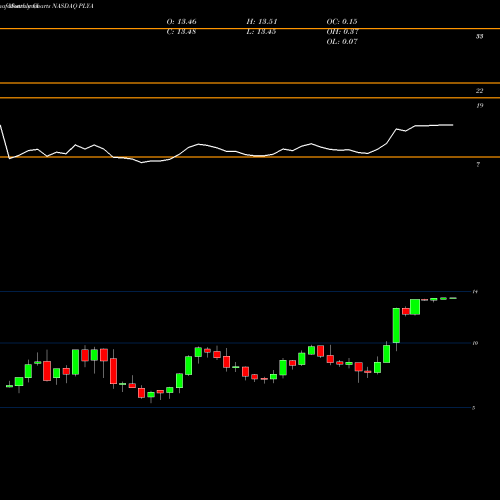The height and width of the screenshot is (500, 500).
Task: Click the 10 price axis label
Action: click(475, 343)
